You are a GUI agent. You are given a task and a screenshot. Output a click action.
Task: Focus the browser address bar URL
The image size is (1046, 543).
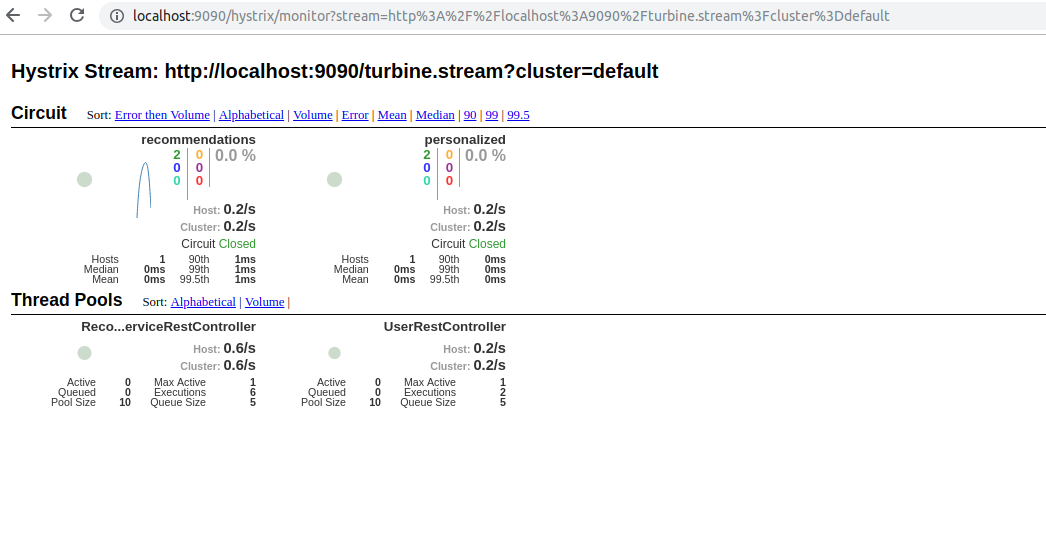point(511,15)
